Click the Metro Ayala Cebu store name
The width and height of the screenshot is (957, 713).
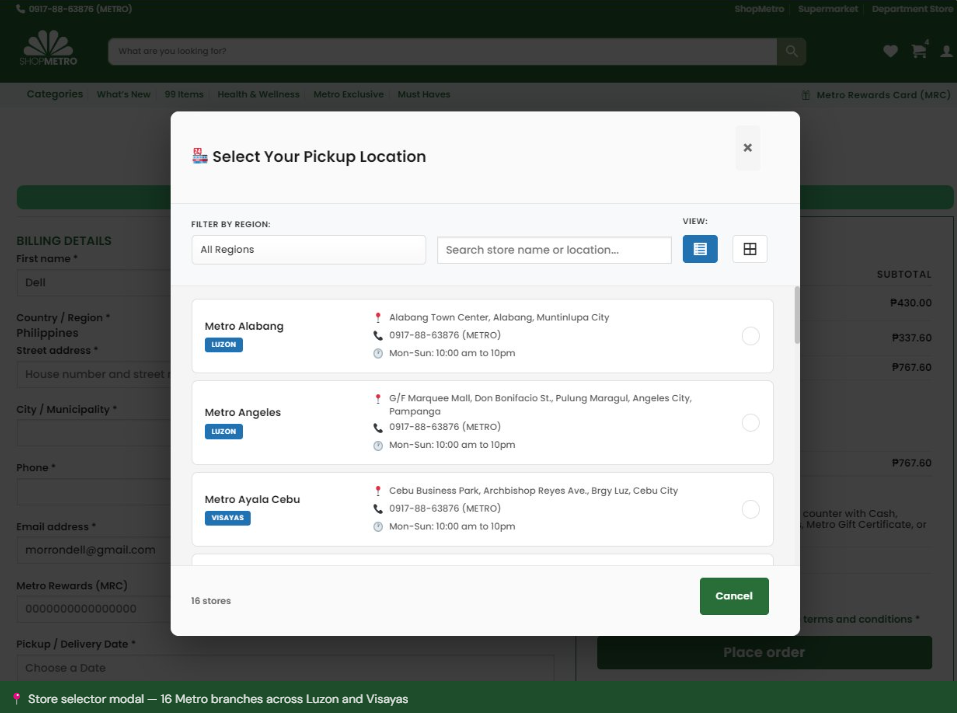click(252, 499)
